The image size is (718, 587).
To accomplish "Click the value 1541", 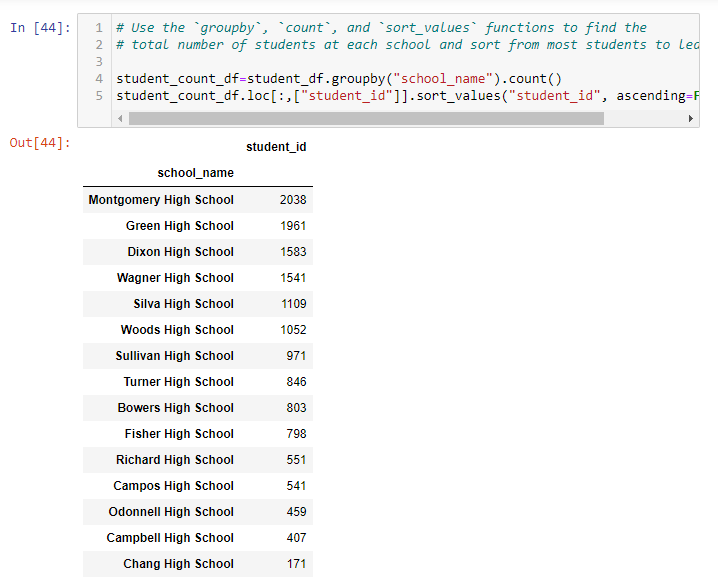I will 293,278.
